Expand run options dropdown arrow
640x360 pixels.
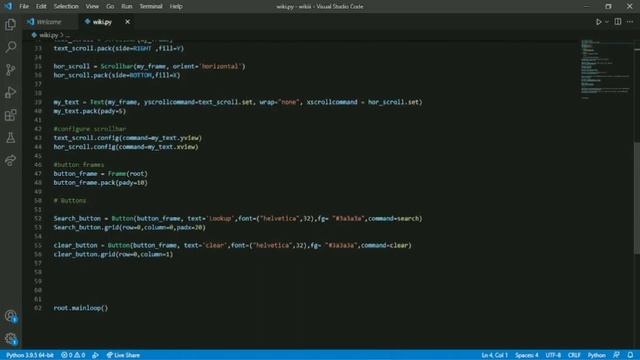pos(607,22)
